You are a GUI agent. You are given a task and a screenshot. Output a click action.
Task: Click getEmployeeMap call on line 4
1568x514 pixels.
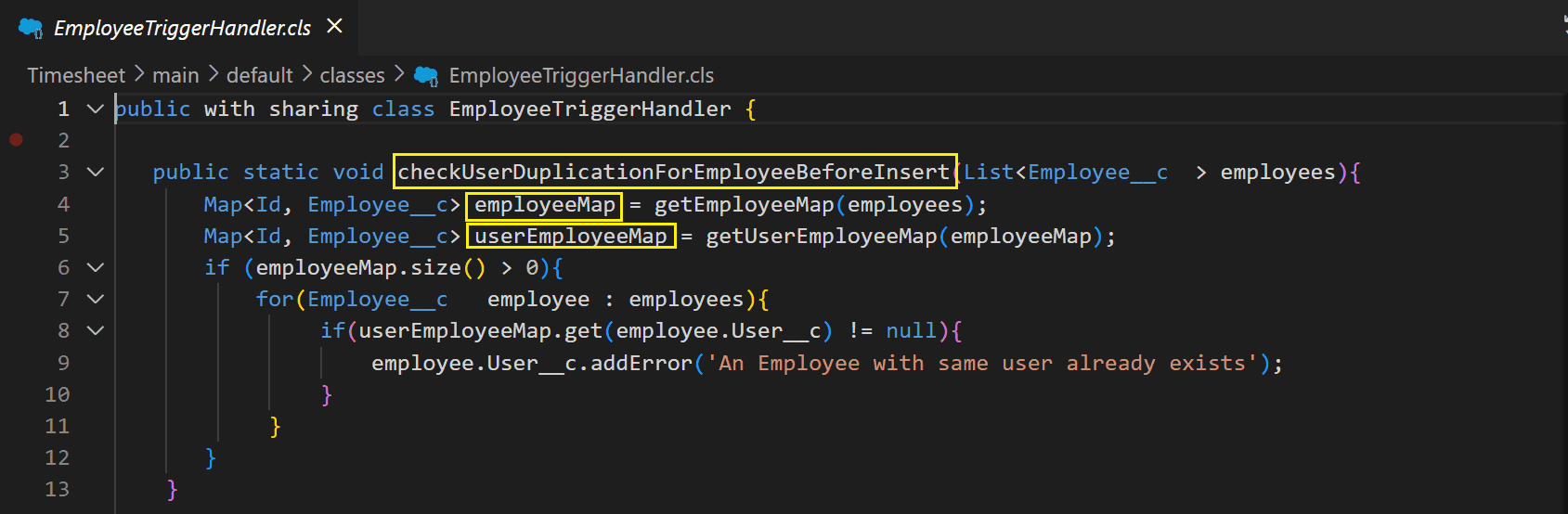click(x=744, y=204)
